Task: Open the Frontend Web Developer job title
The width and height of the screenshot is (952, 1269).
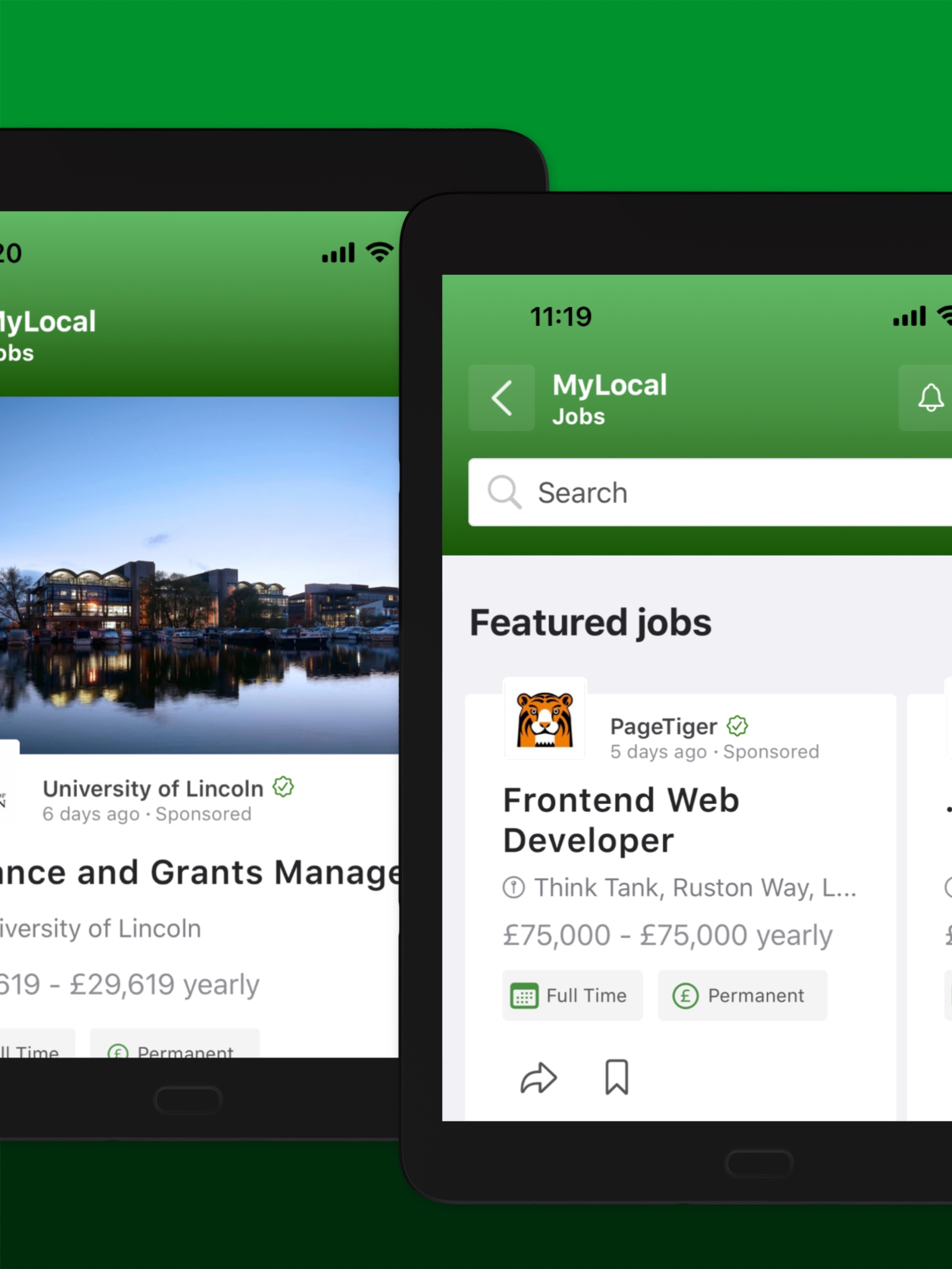Action: click(621, 820)
